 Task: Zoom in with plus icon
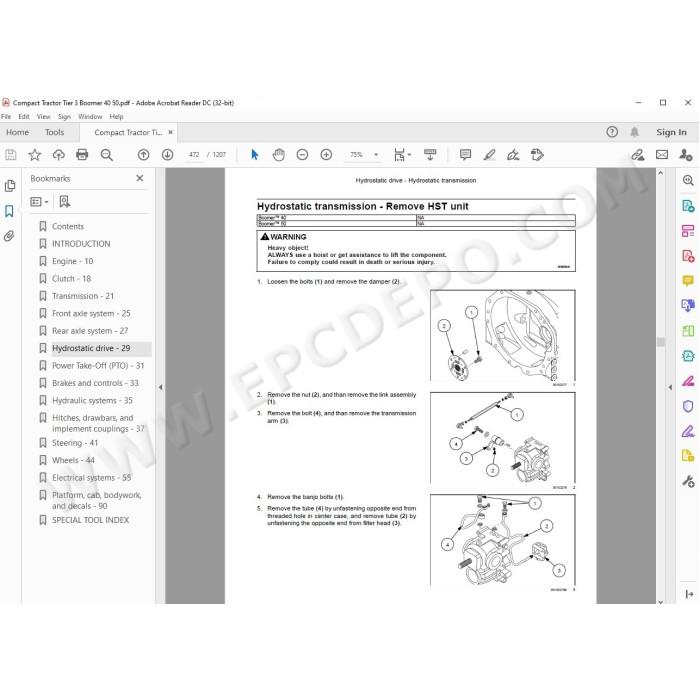point(326,155)
